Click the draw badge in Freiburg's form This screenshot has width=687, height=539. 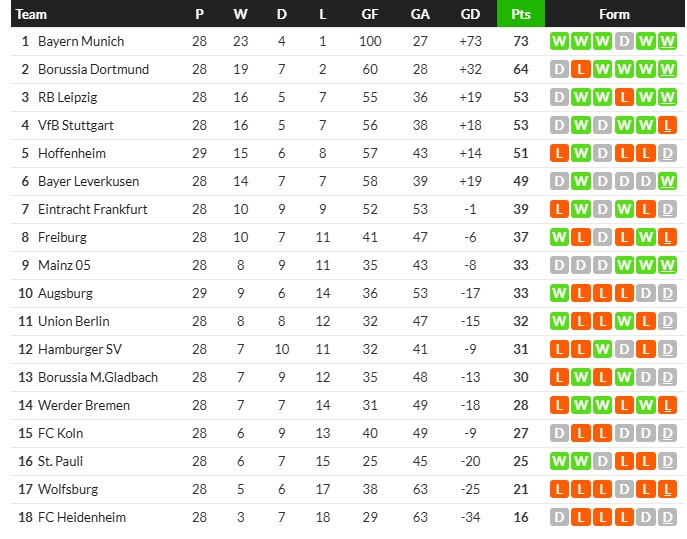pos(602,237)
